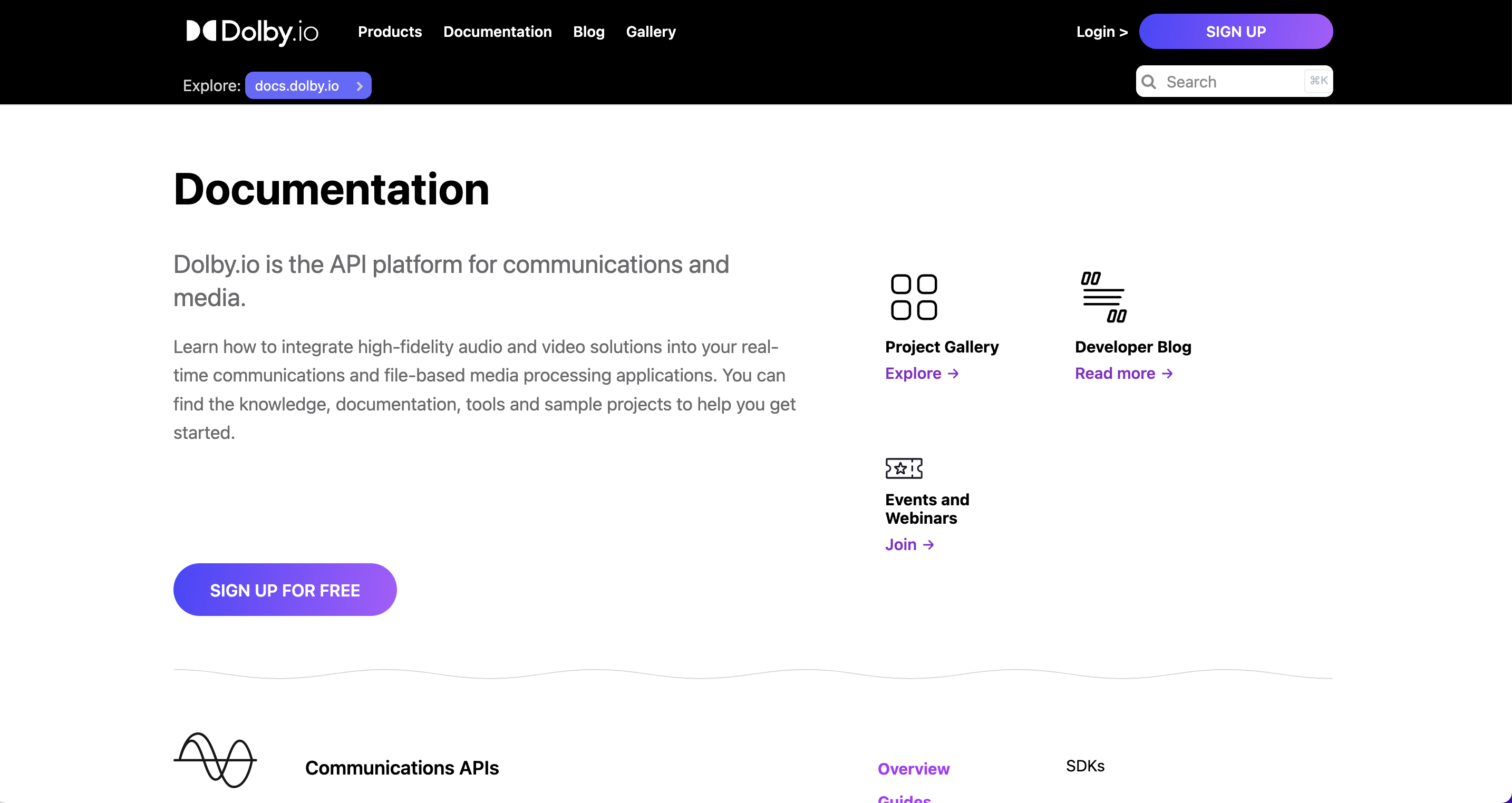The height and width of the screenshot is (803, 1512).
Task: Click in the Search input field
Action: click(x=1227, y=82)
